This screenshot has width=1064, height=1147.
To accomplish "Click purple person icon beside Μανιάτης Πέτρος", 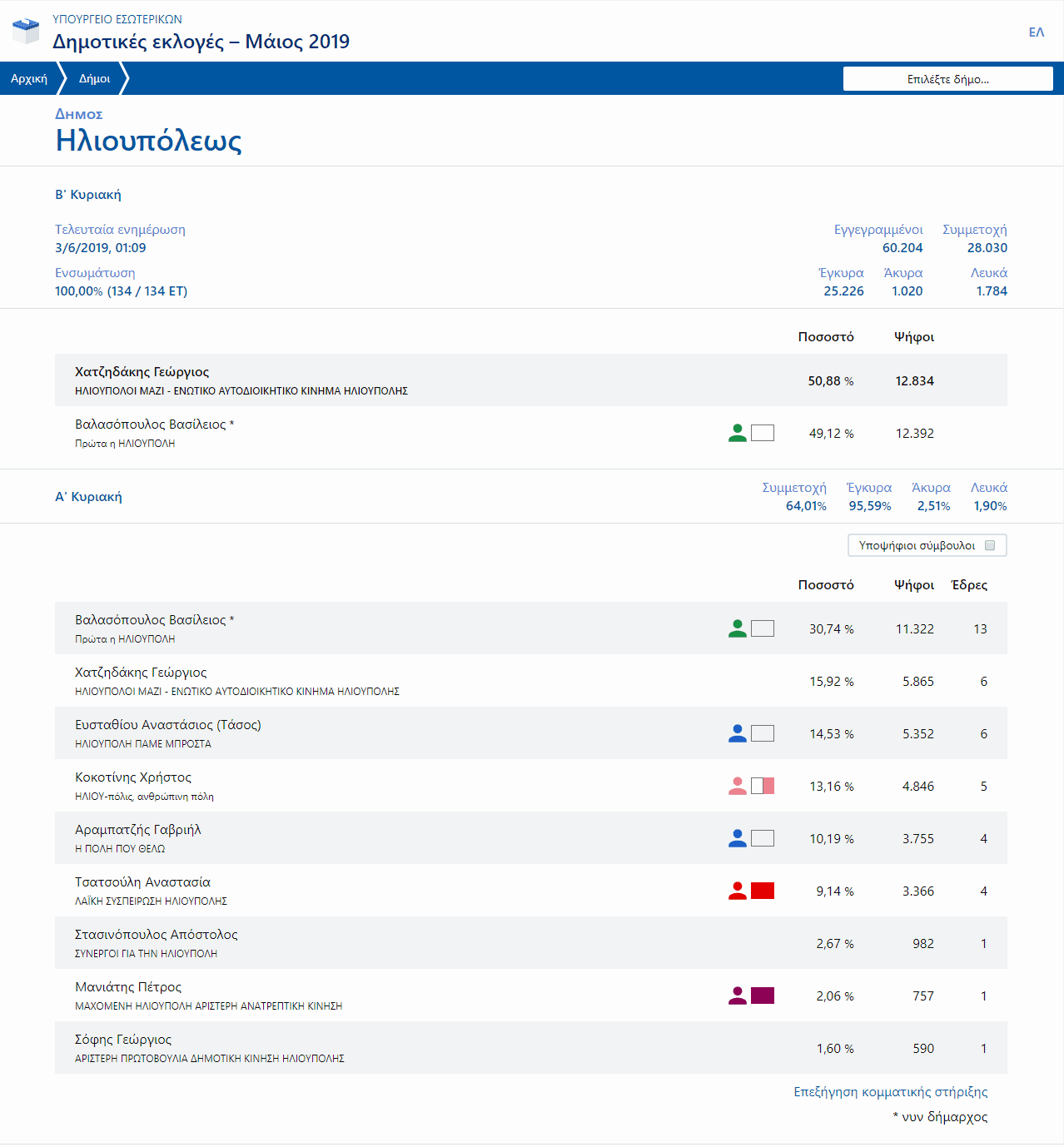I will pyautogui.click(x=737, y=996).
